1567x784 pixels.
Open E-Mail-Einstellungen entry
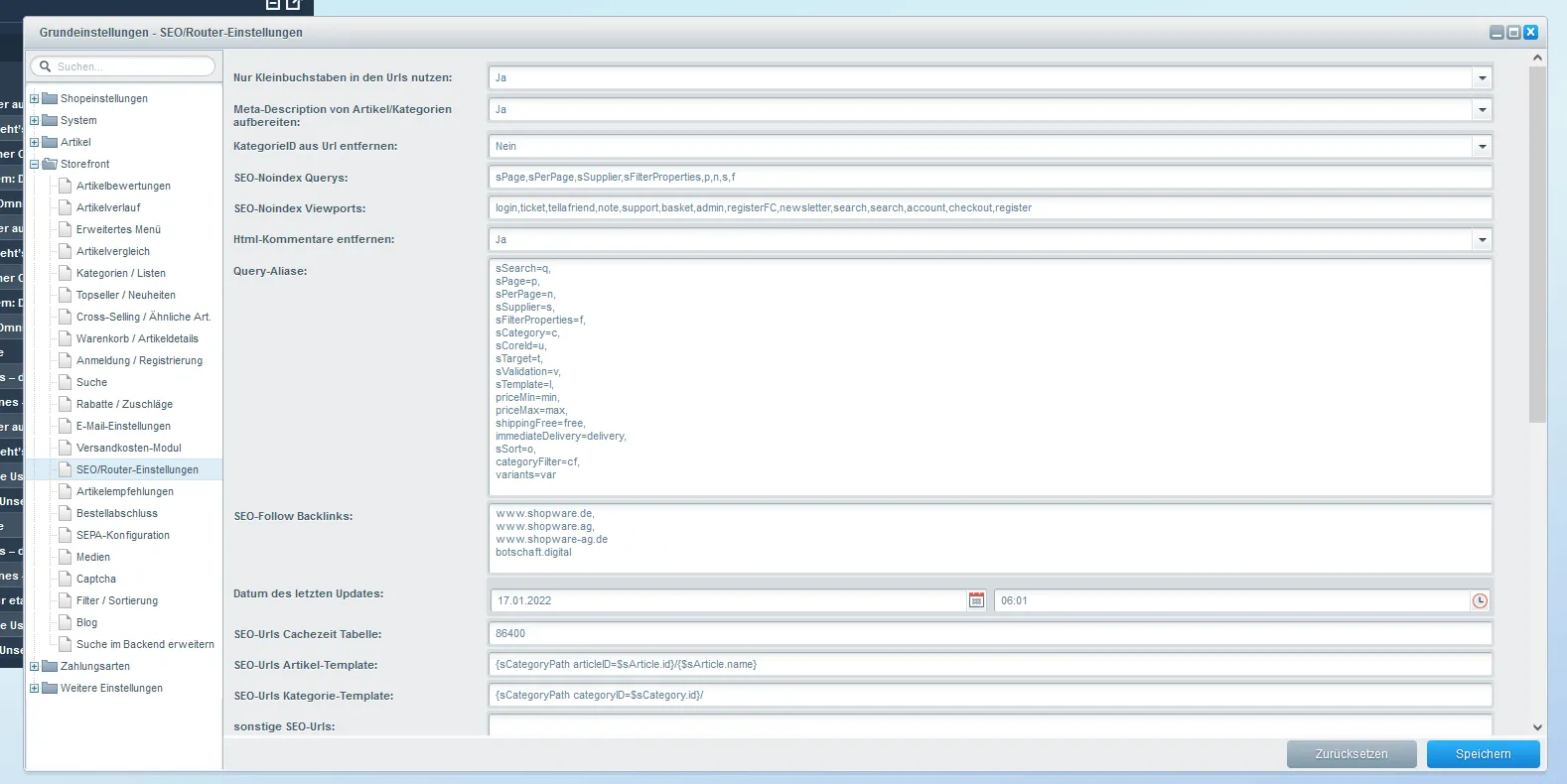123,426
